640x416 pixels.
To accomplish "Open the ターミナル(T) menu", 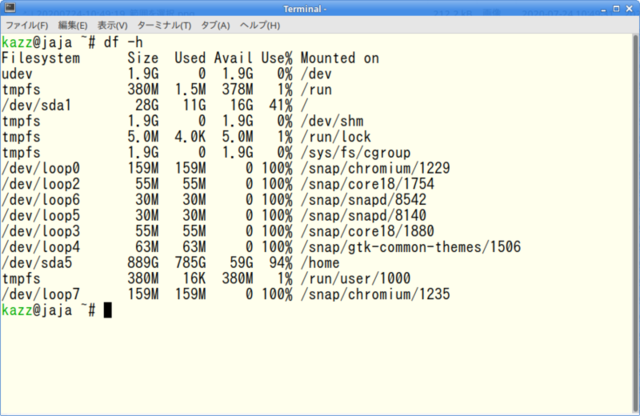I will click(164, 25).
